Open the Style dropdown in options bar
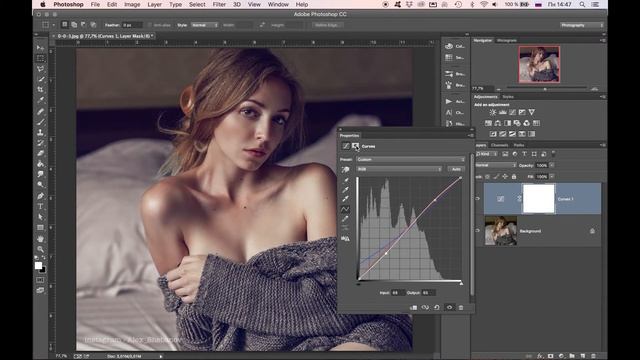This screenshot has width=640, height=360. tap(204, 25)
